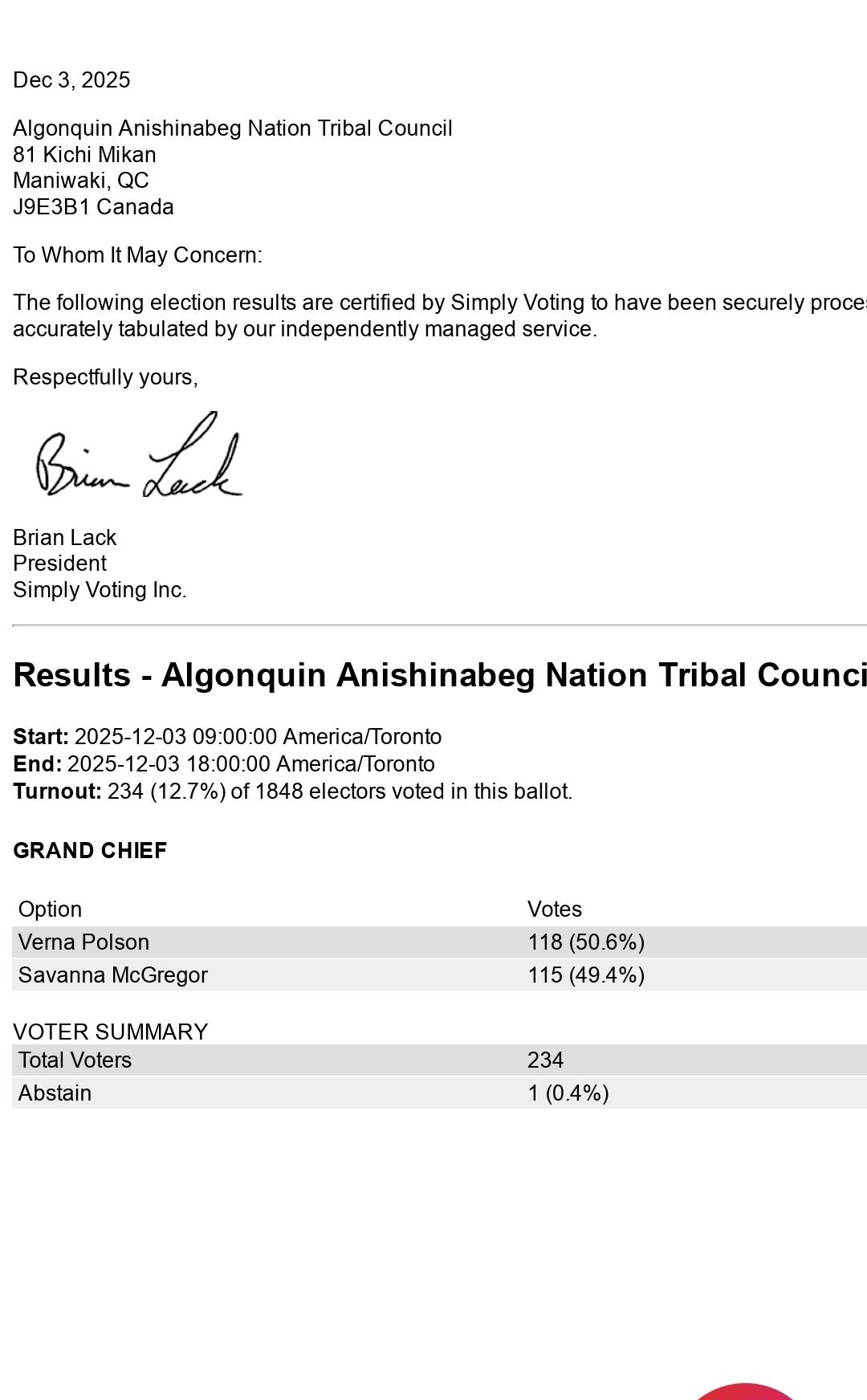867x1400 pixels.
Task: Click the Option column header
Action: click(x=50, y=910)
